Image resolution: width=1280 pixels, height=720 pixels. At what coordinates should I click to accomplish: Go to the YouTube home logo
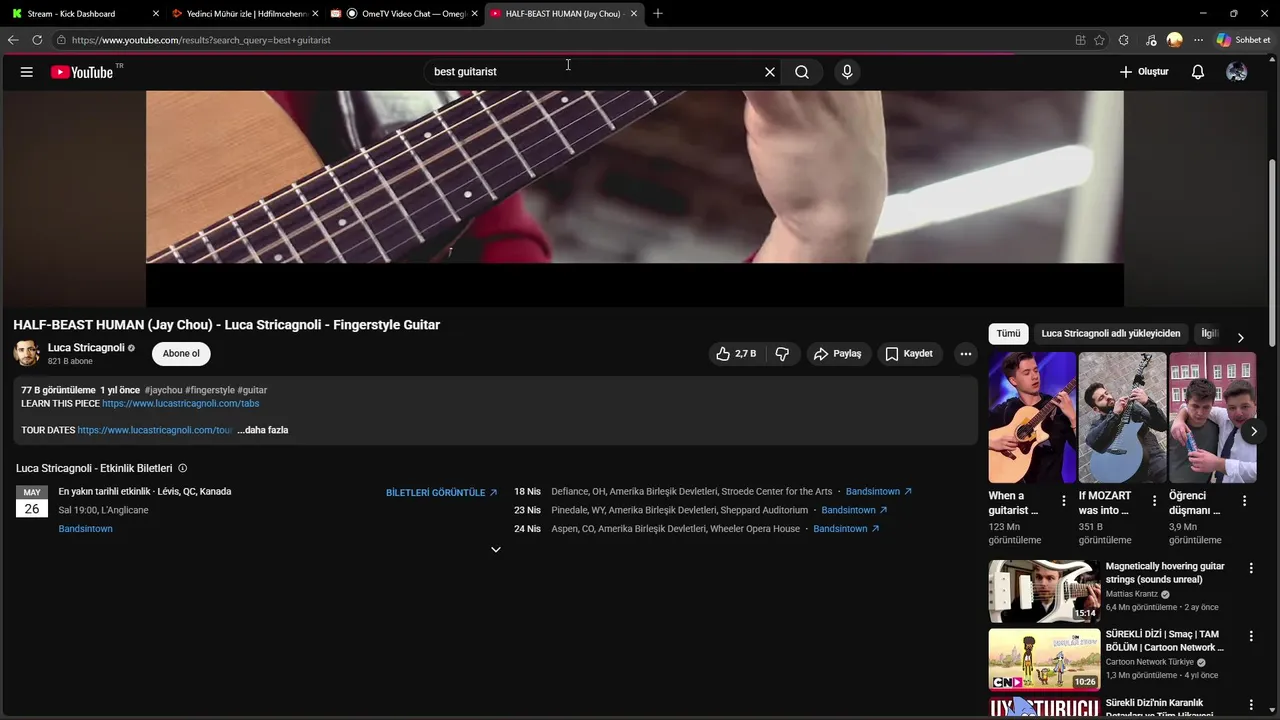[81, 72]
